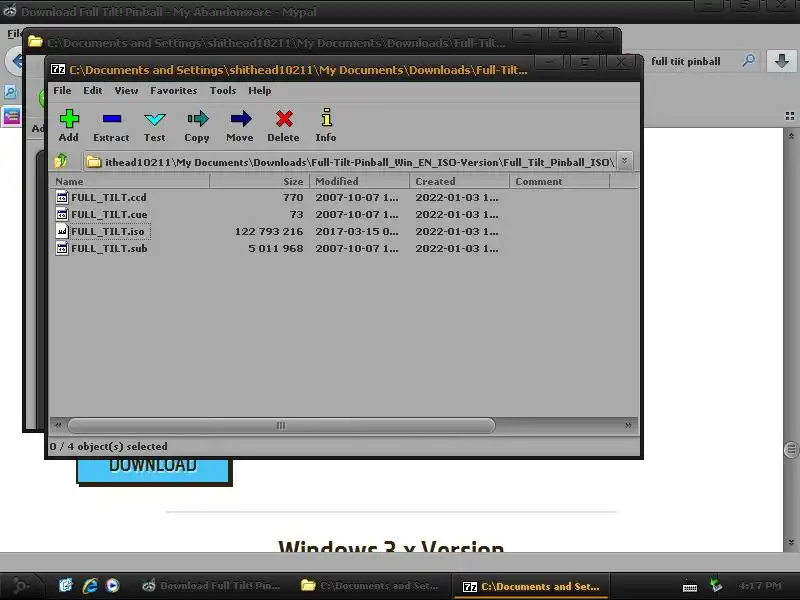Click the FULL_TILT.cue file icon

pyautogui.click(x=62, y=214)
